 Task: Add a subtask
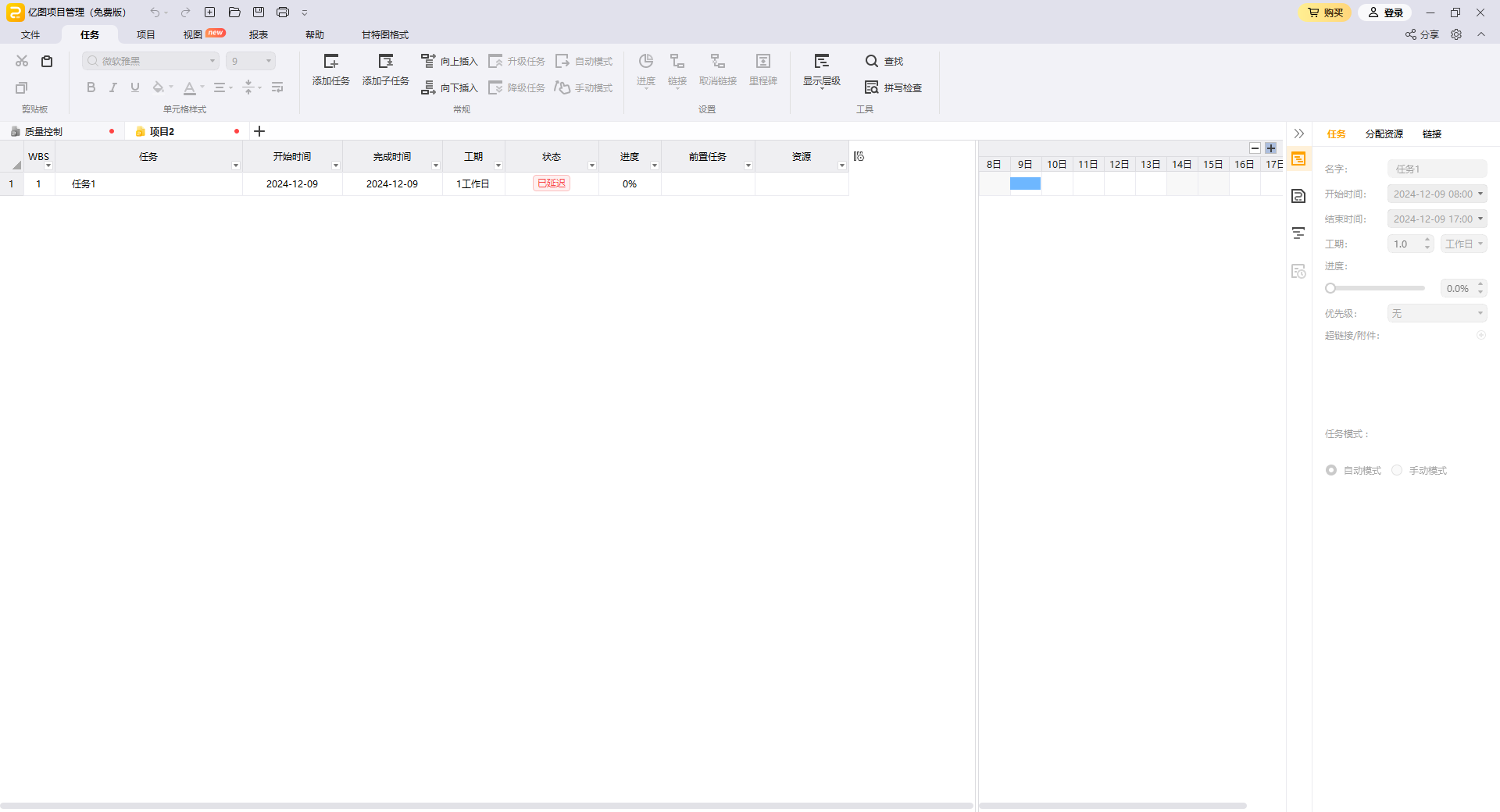[x=386, y=69]
